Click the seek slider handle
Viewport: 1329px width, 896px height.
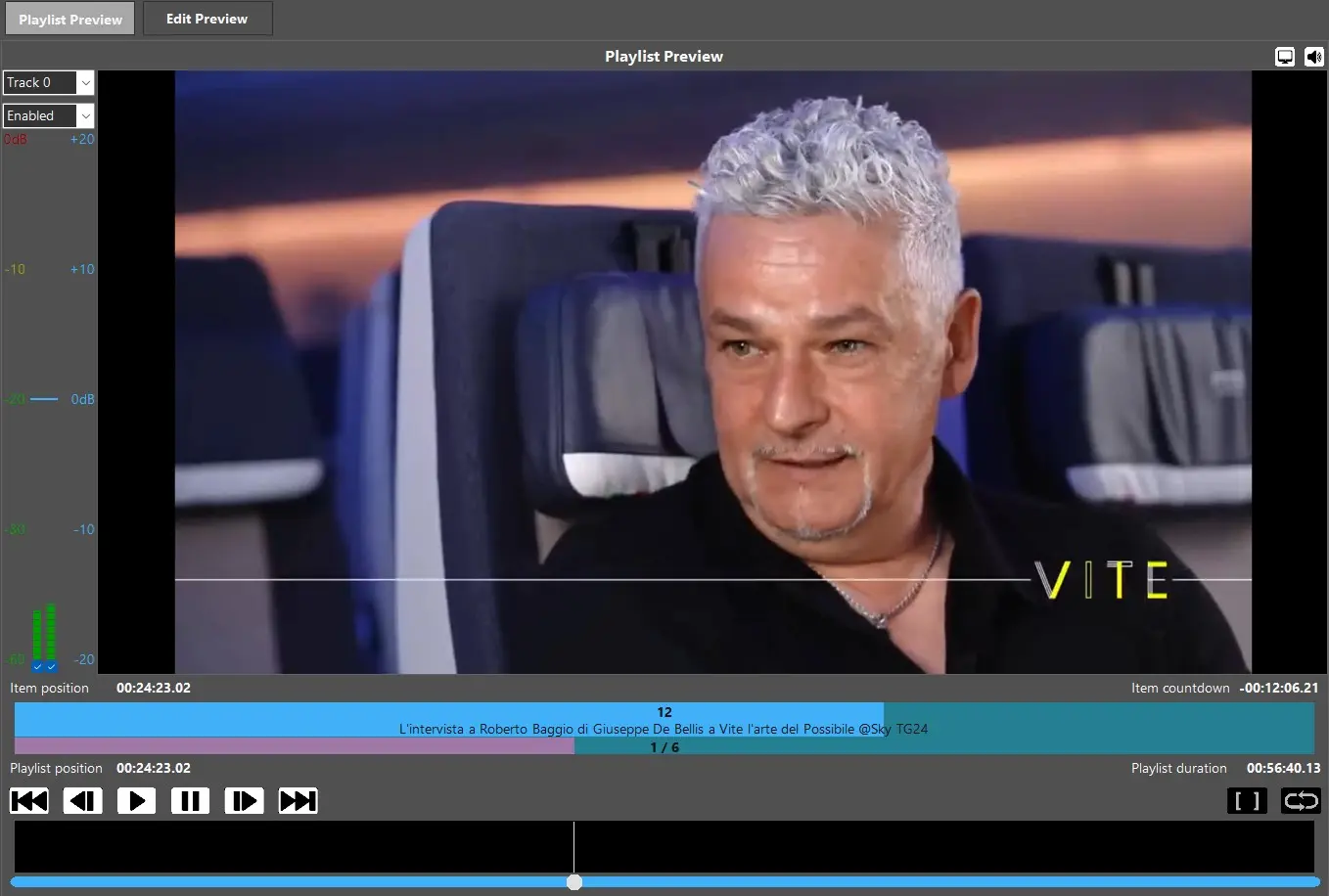(574, 882)
